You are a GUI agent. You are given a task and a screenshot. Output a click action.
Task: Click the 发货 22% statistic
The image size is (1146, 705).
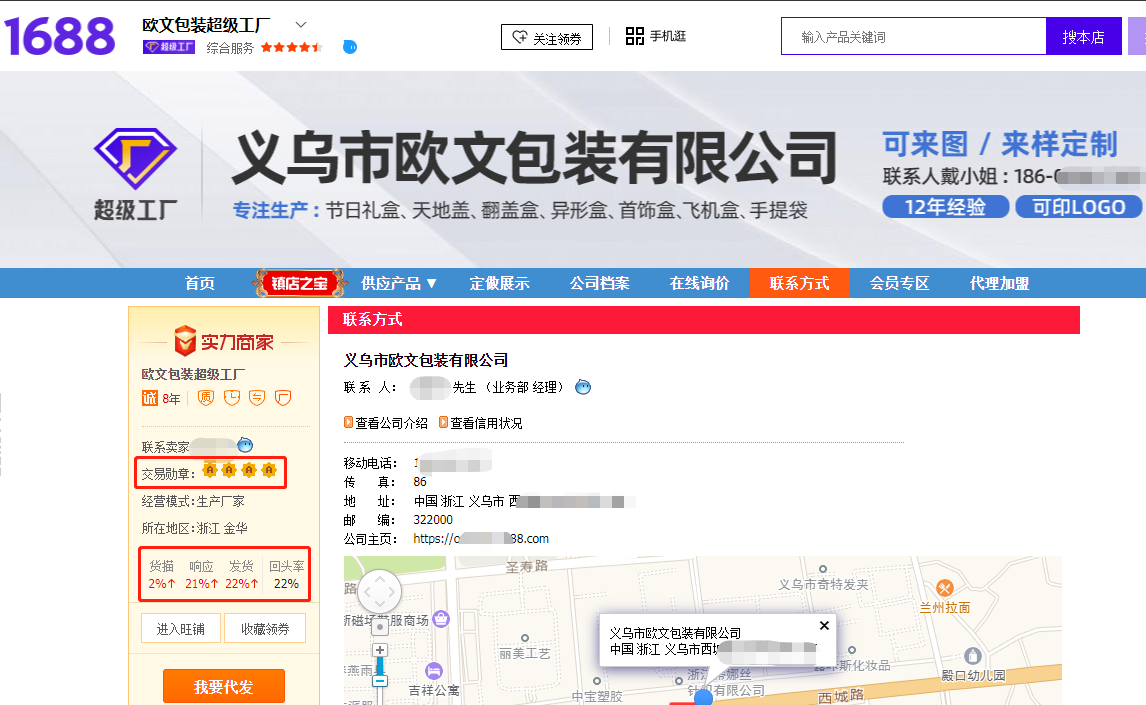[241, 575]
